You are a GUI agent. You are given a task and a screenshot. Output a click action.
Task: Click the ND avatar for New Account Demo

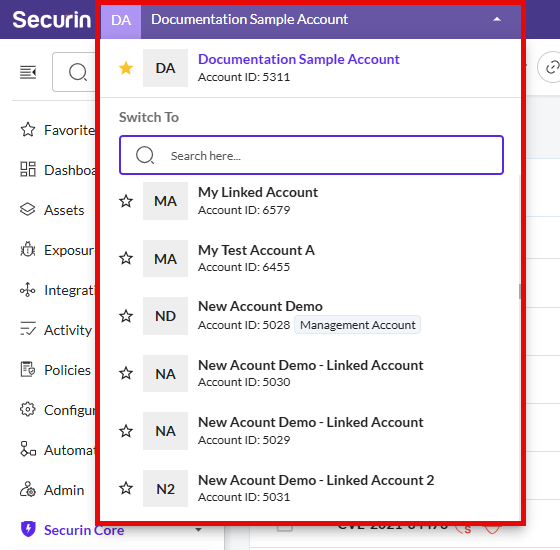pyautogui.click(x=165, y=316)
